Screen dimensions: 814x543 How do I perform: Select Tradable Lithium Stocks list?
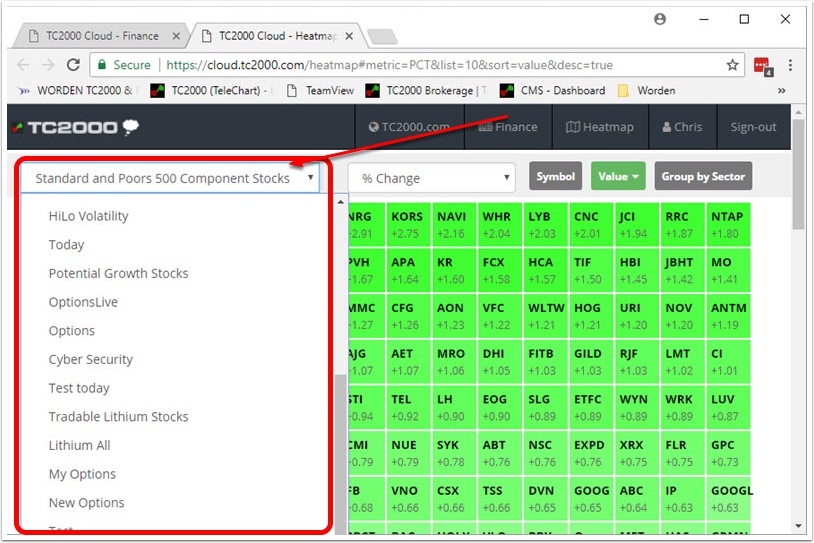118,416
